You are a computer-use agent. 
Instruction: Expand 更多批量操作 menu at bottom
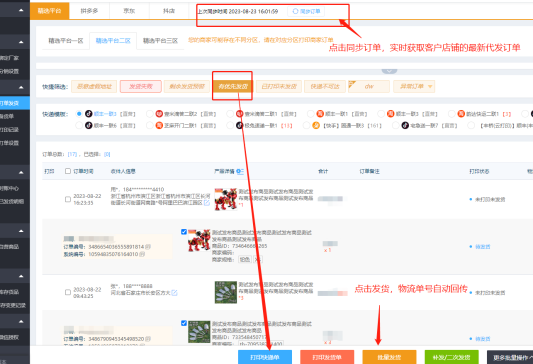pyautogui.click(x=511, y=357)
